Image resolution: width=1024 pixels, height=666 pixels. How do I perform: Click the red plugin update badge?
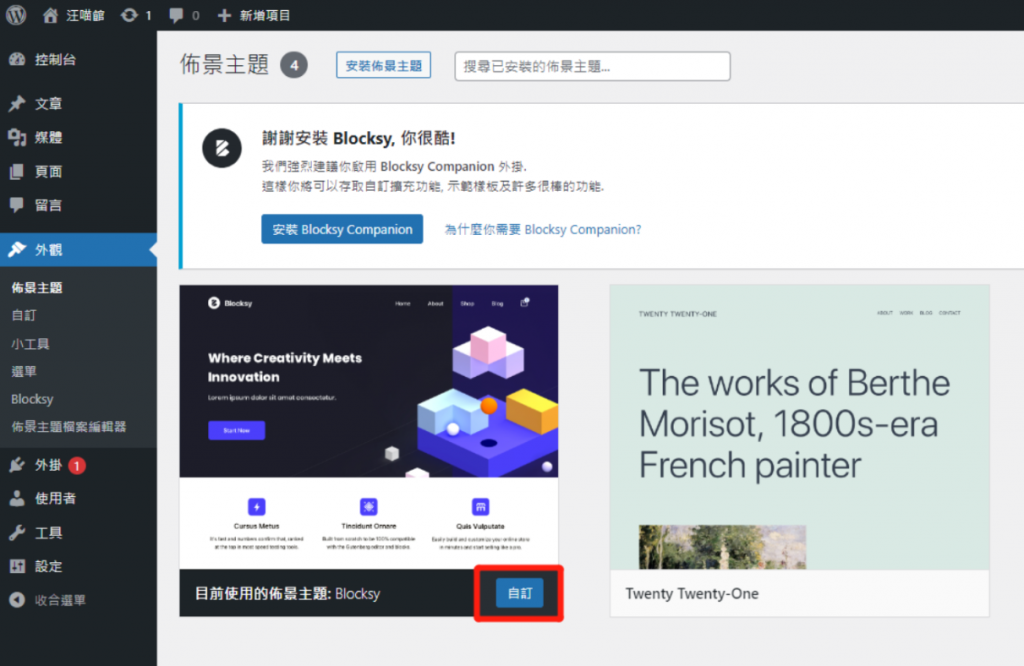[x=77, y=466]
